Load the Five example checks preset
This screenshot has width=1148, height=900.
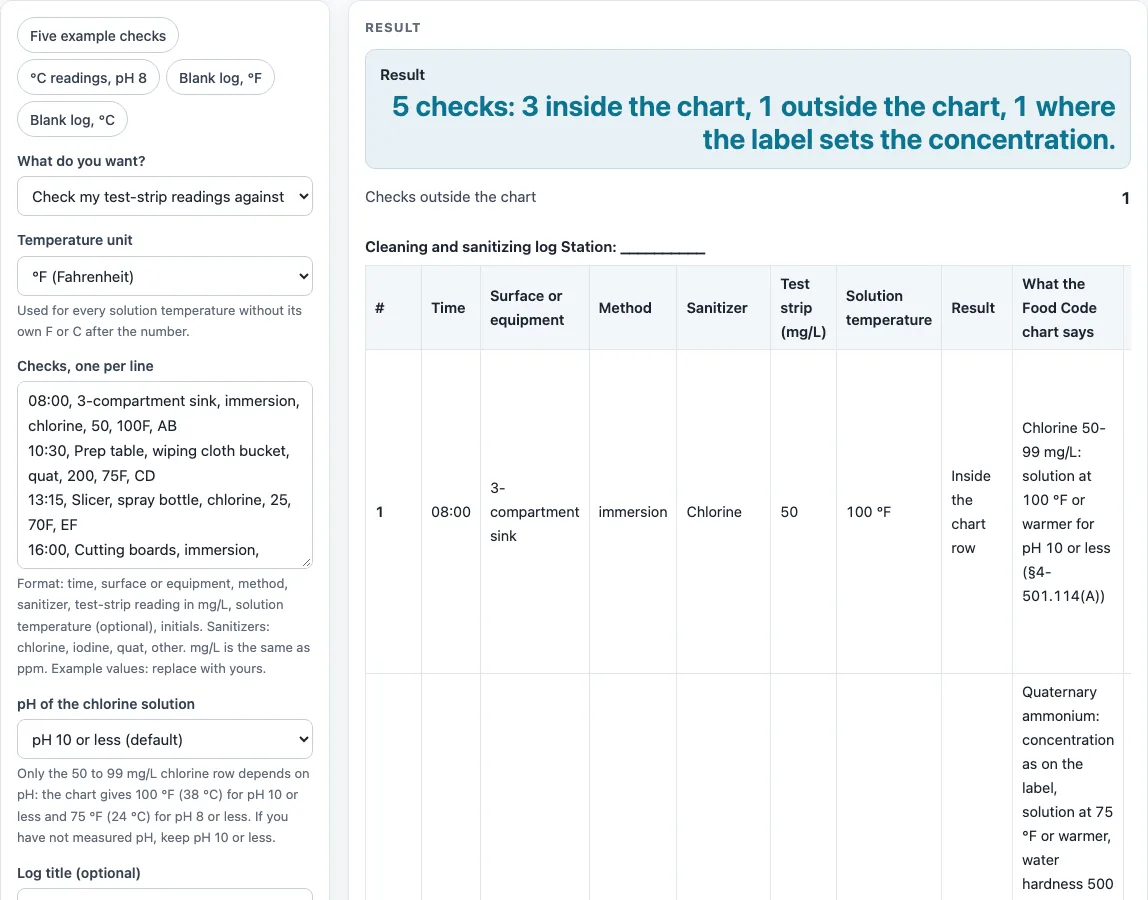coord(97,36)
